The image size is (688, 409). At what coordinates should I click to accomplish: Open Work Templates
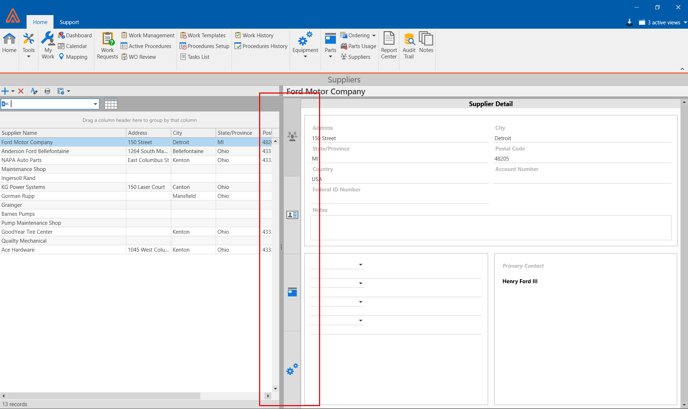(203, 35)
